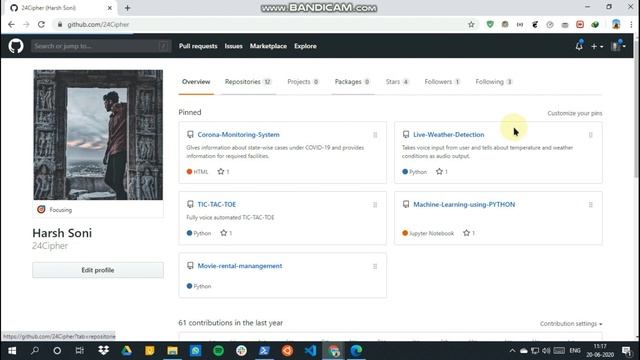Screen dimensions: 640x360
Task: Open the TIC-TAC-TOE repository
Action: point(217,204)
